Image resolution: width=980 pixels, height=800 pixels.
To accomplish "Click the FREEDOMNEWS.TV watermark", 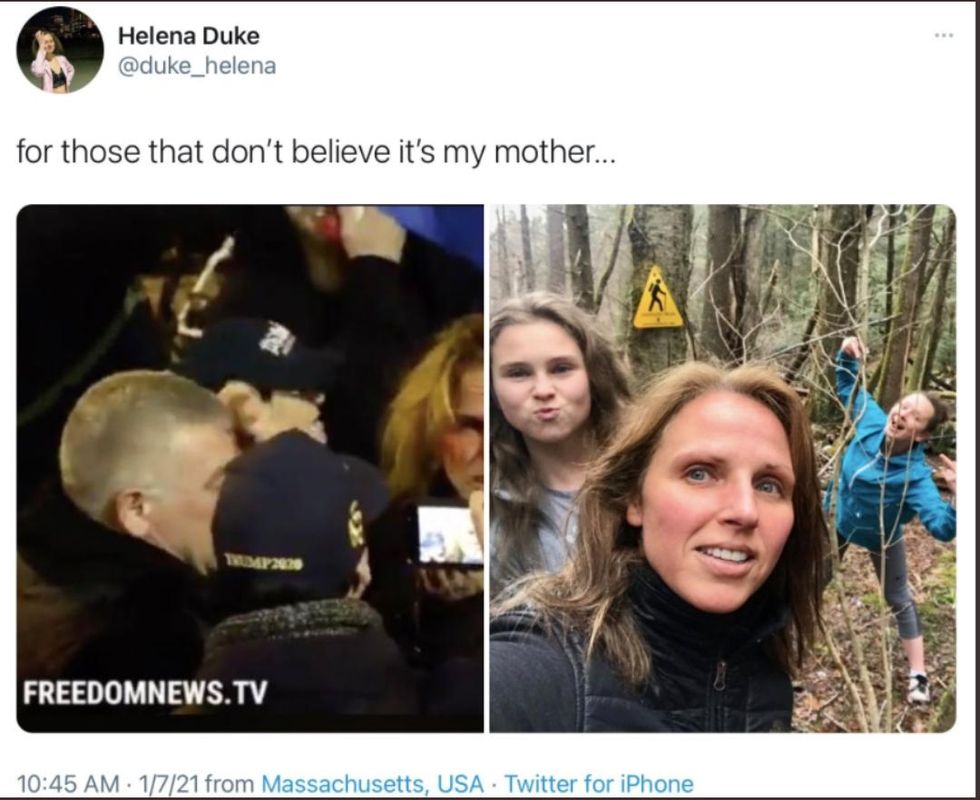I will click(146, 692).
